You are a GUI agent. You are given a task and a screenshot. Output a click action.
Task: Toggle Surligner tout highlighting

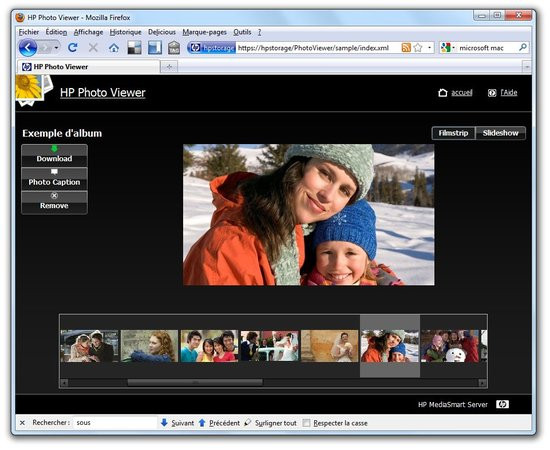pyautogui.click(x=270, y=423)
